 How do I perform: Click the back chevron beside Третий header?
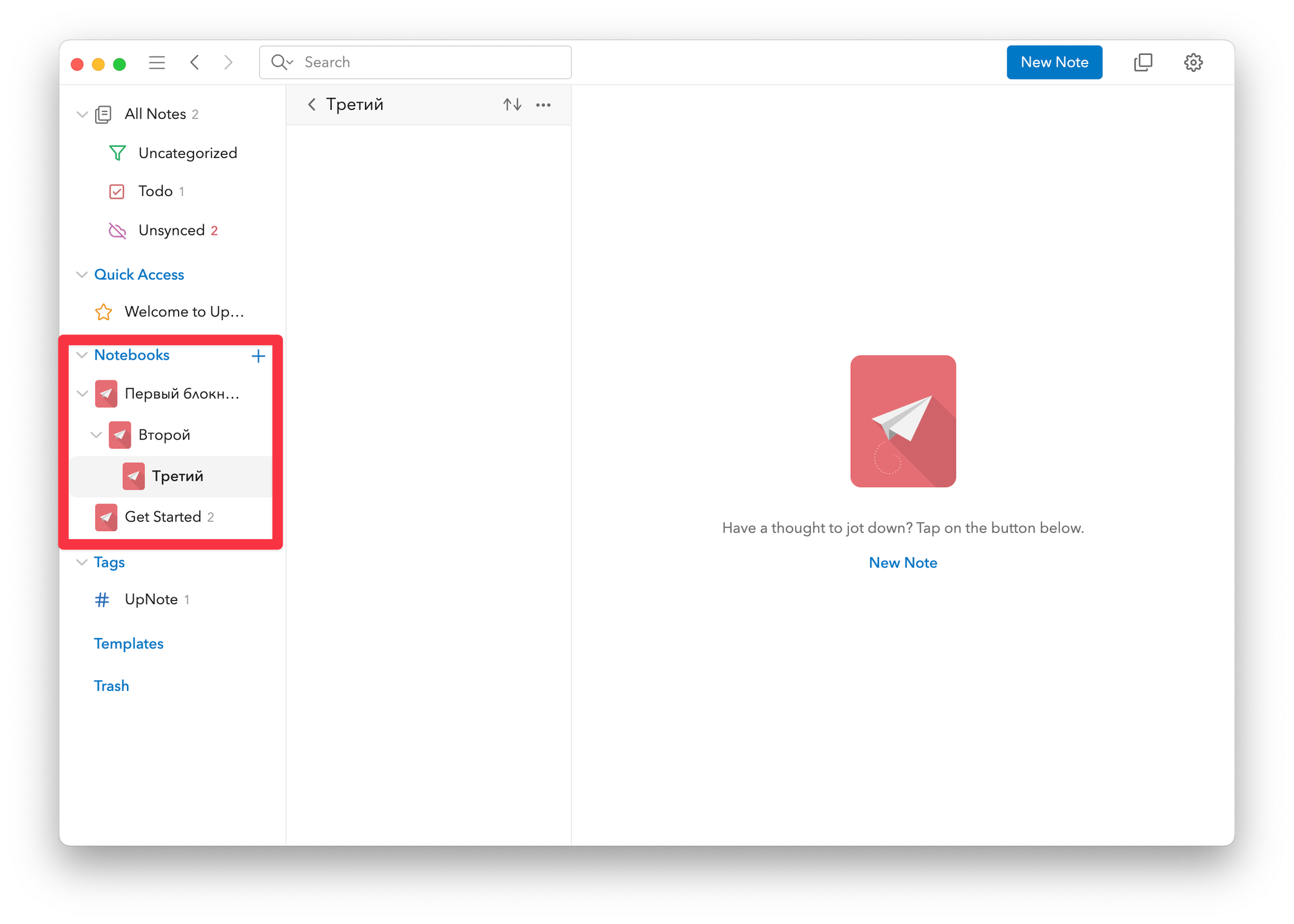(x=312, y=105)
